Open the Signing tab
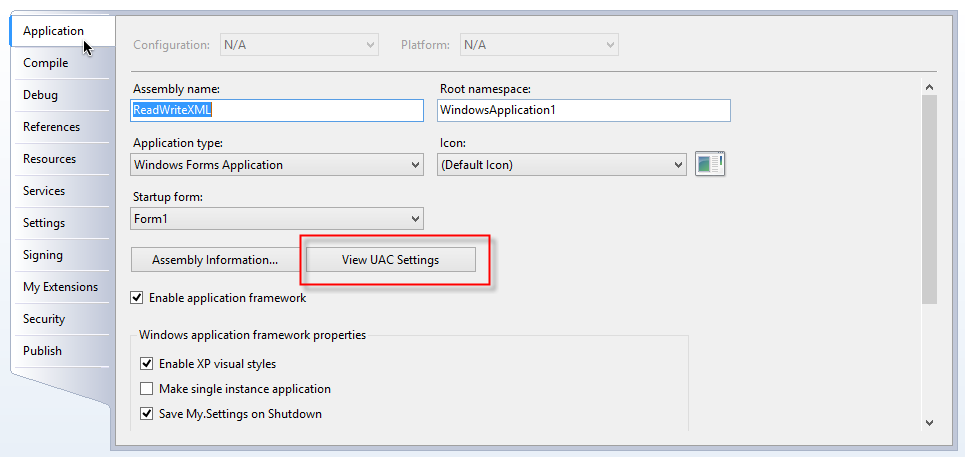This screenshot has width=965, height=457. pyautogui.click(x=43, y=255)
